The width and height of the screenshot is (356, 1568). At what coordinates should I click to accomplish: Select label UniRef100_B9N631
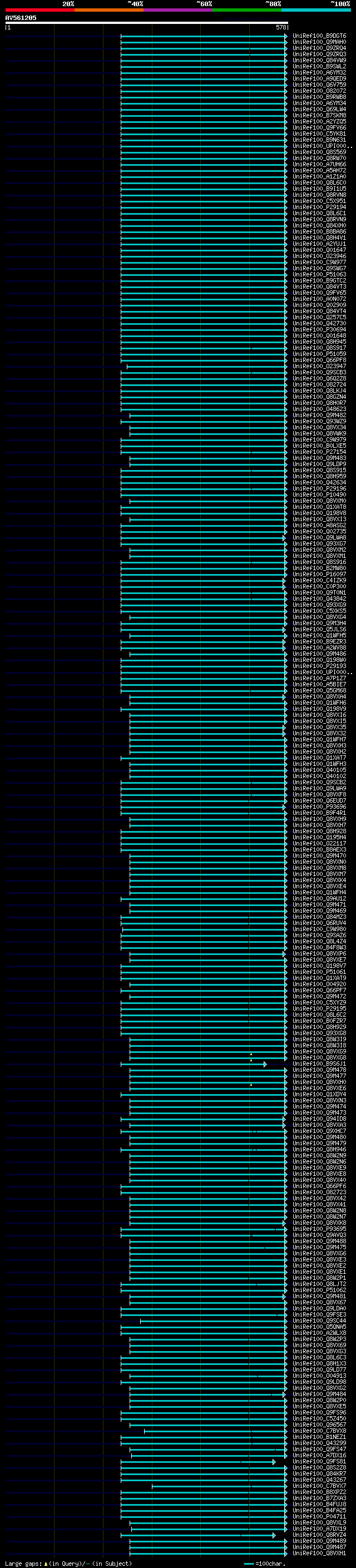(319, 140)
